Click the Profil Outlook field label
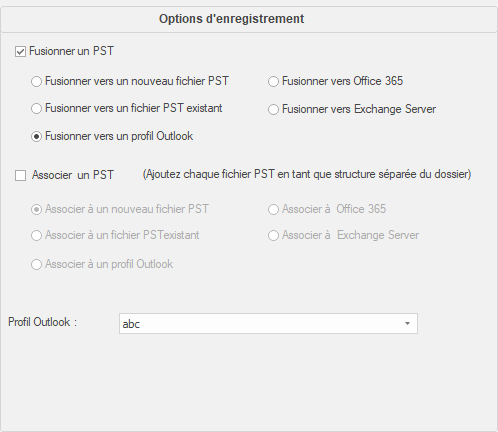The image size is (498, 432). click(43, 322)
